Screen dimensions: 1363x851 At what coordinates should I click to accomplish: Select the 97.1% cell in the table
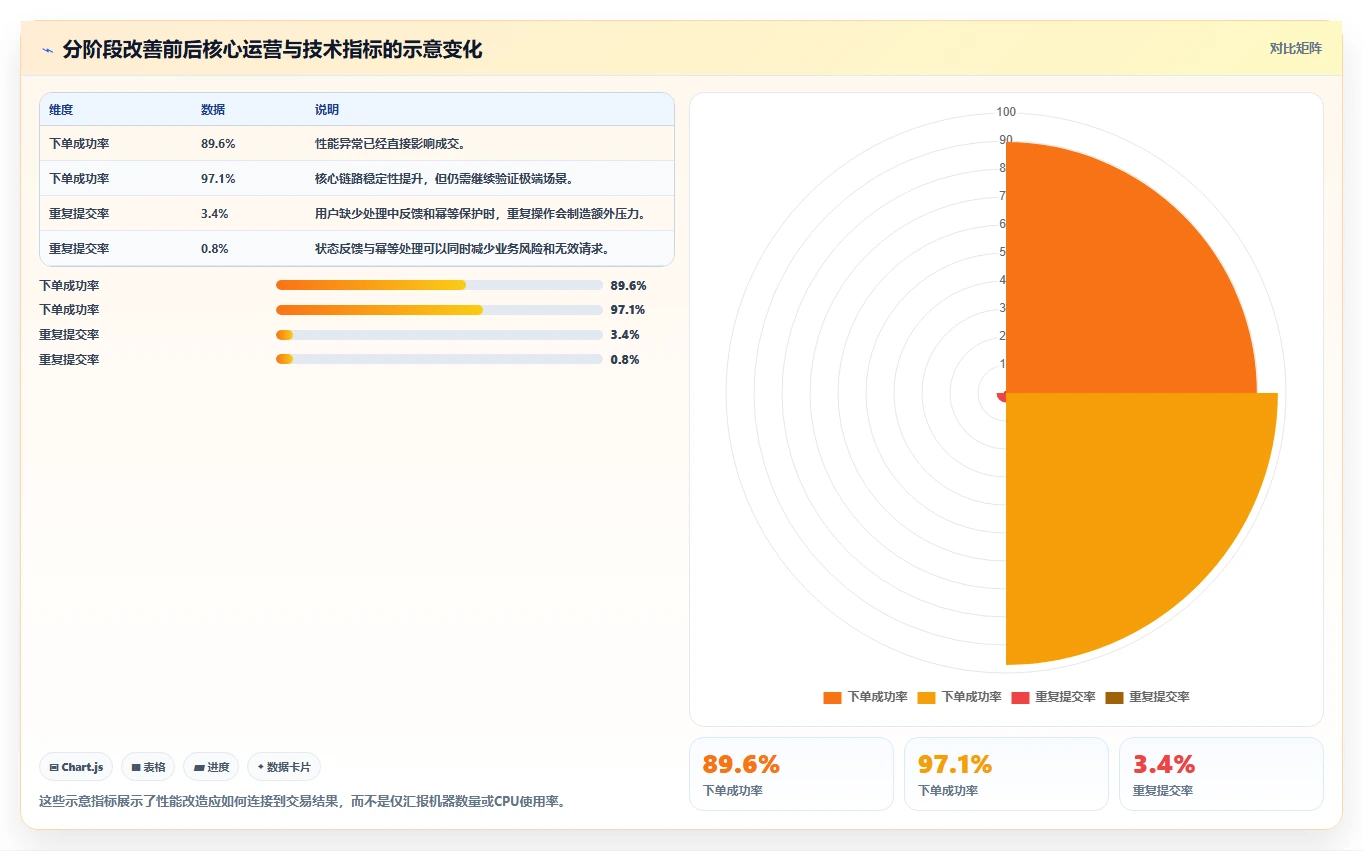[x=218, y=179]
